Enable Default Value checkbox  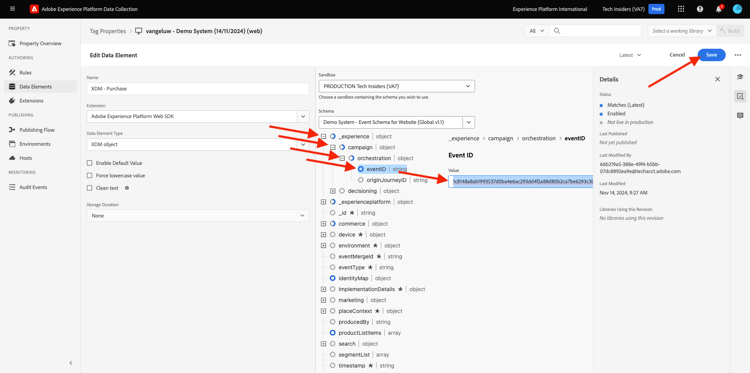(x=89, y=163)
